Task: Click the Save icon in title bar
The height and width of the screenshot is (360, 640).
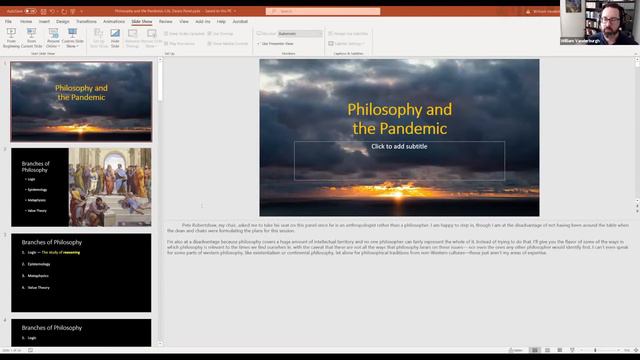Action: [43, 11]
